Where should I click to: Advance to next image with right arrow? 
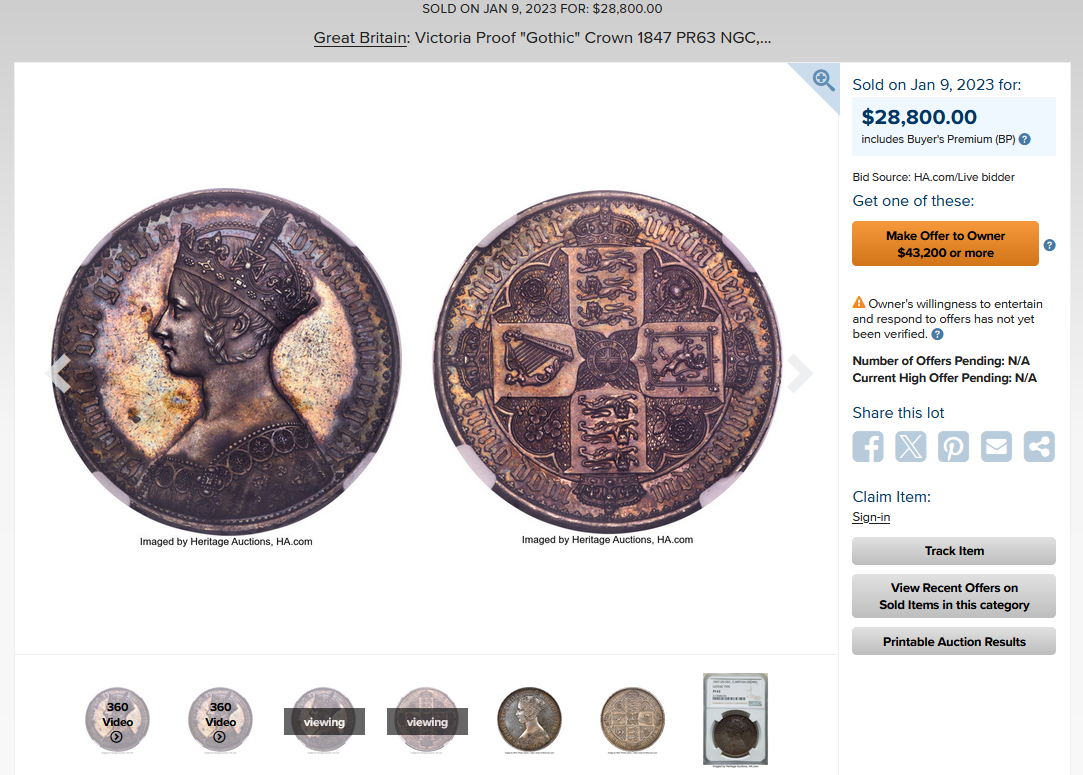800,374
